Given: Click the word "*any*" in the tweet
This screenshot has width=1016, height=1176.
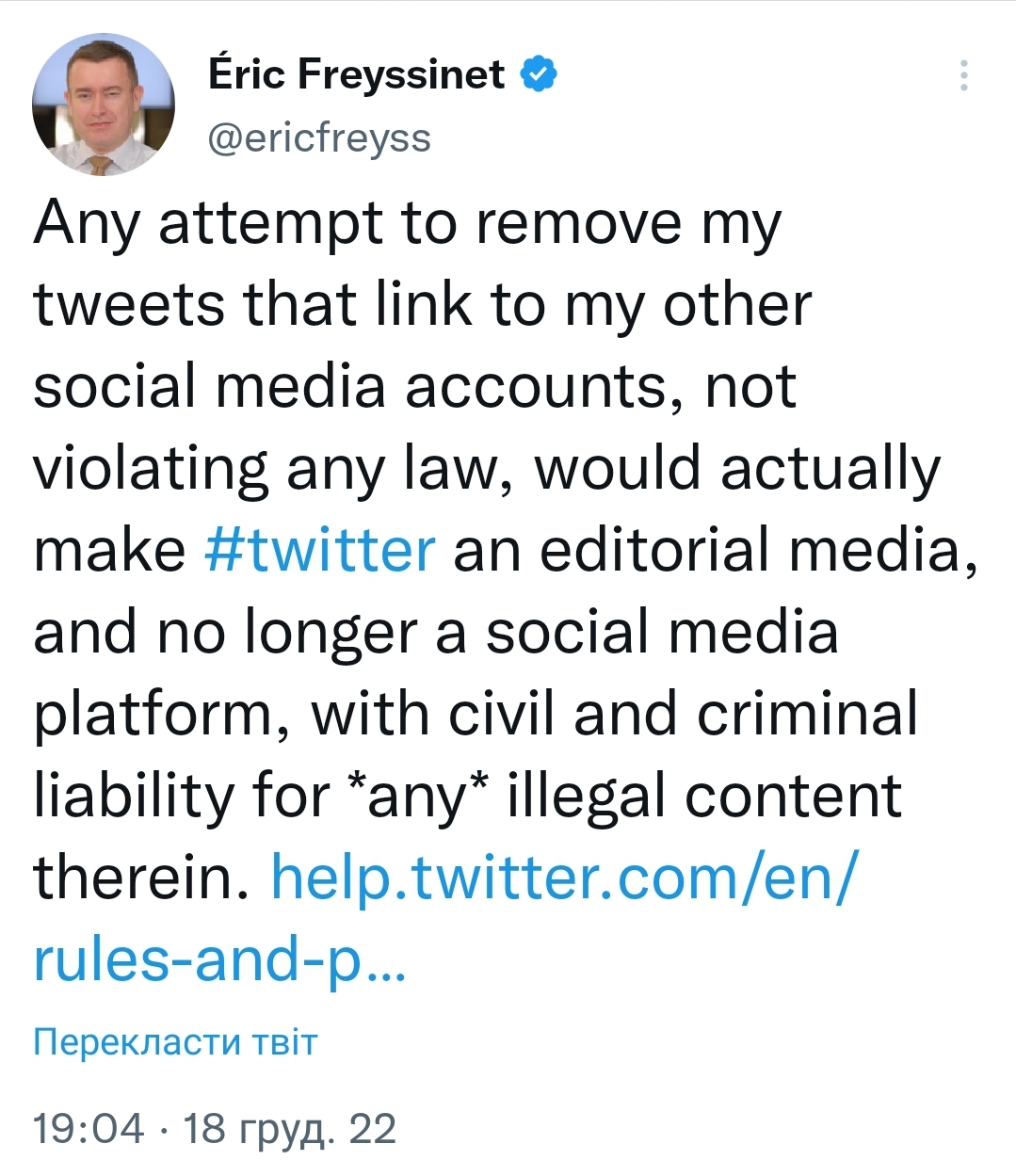Looking at the screenshot, I should 416,796.
